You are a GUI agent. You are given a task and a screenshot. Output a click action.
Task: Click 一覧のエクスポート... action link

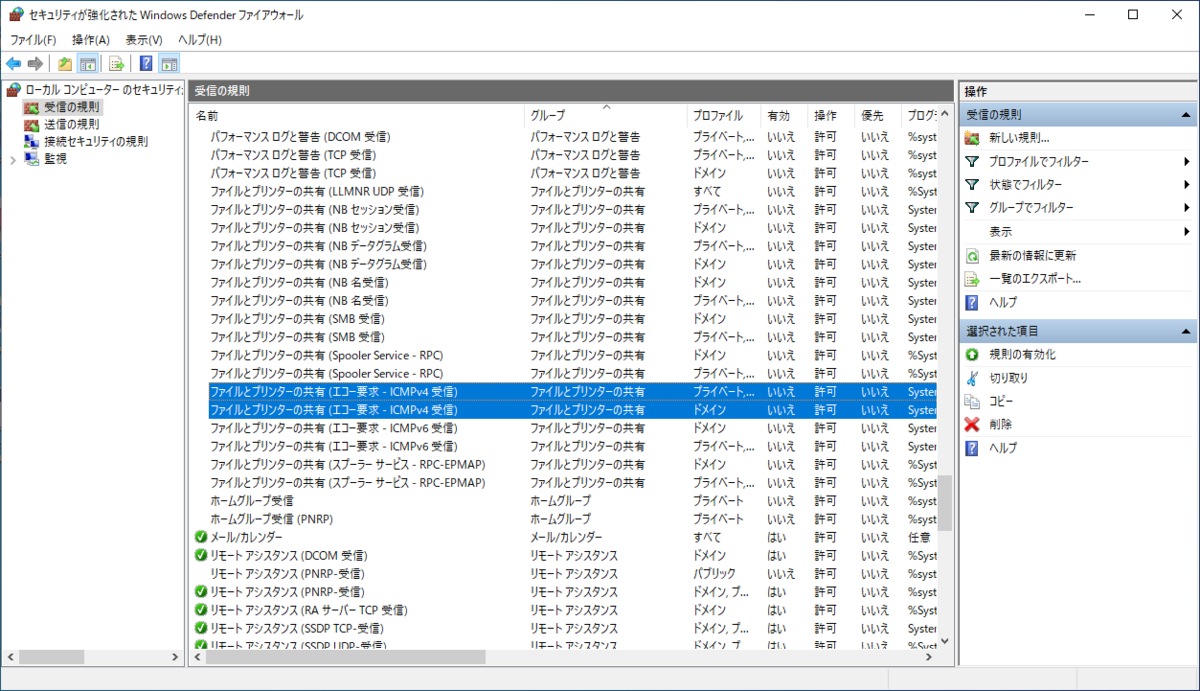click(x=1035, y=278)
